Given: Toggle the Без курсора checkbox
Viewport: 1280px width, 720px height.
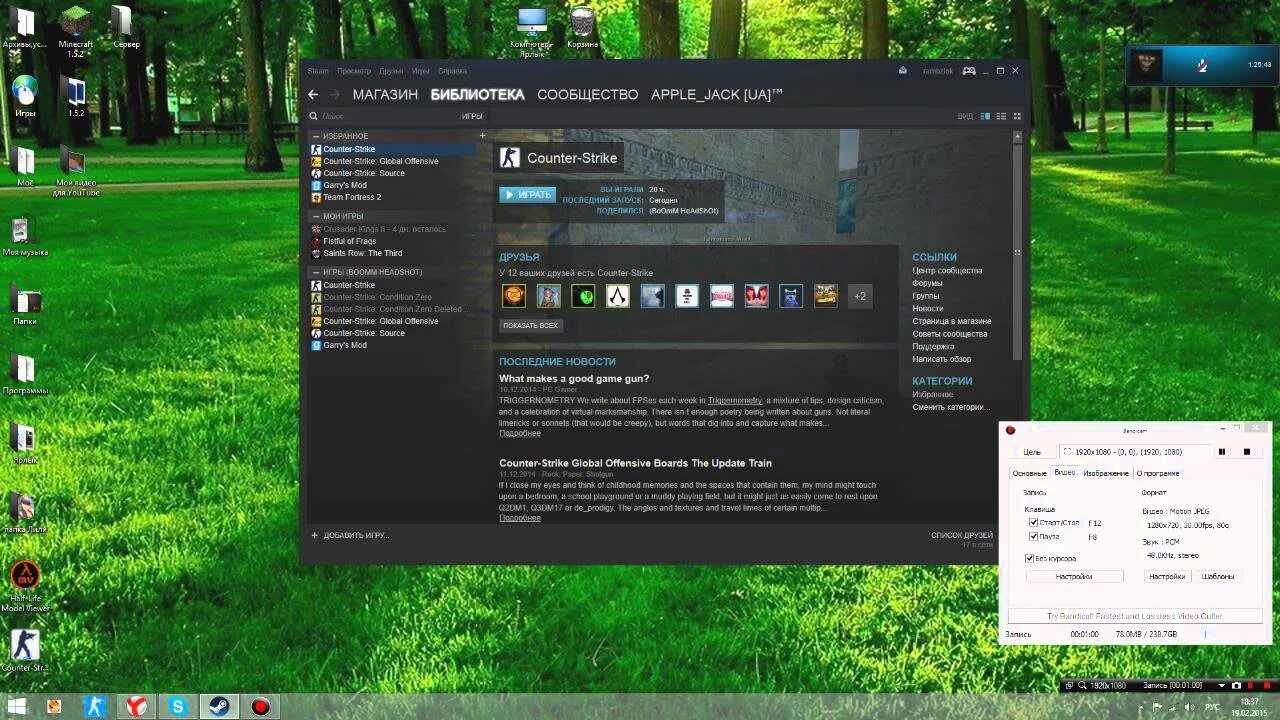Looking at the screenshot, I should [1030, 559].
